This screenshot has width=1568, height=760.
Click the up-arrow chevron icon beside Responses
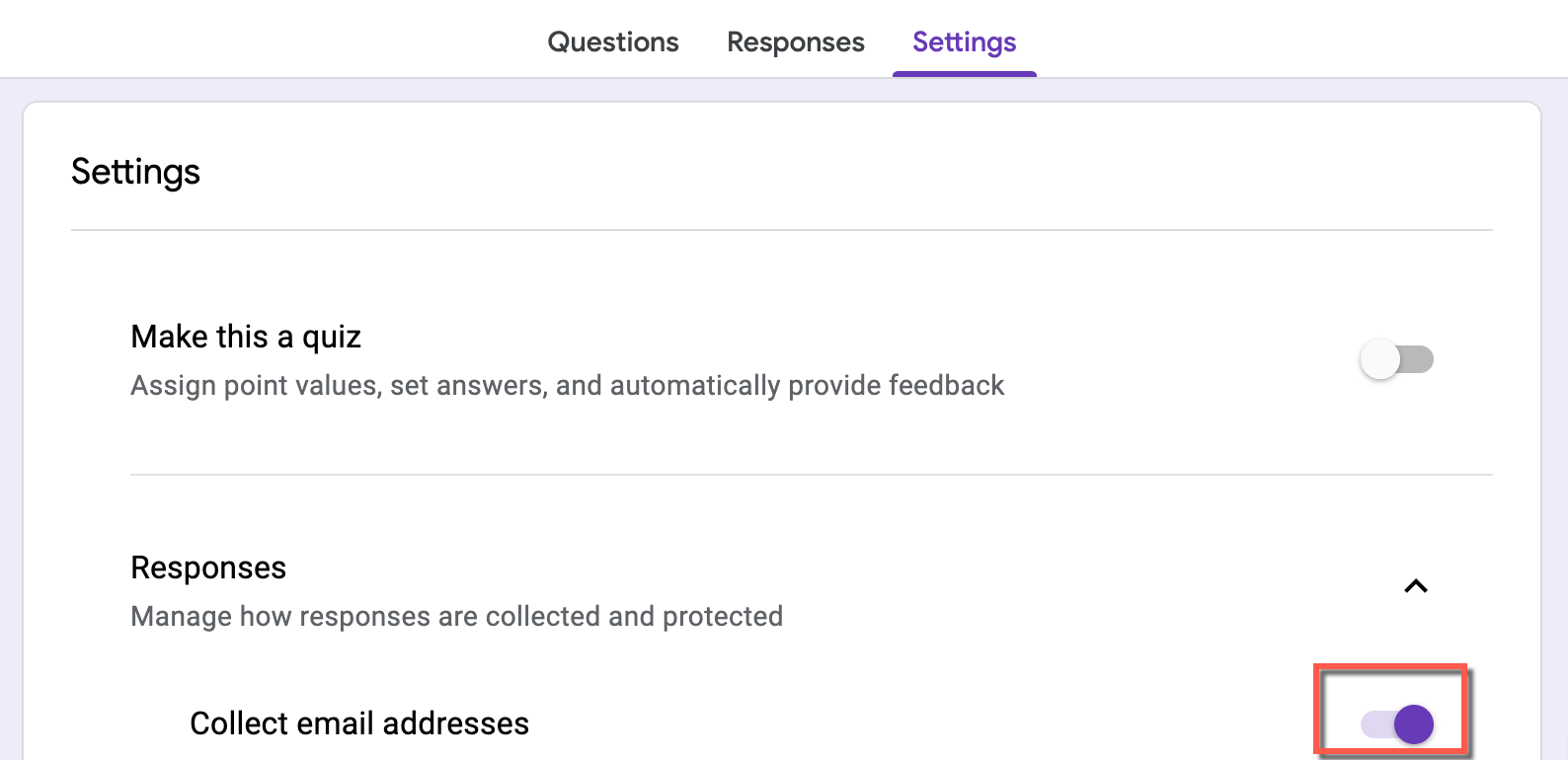click(x=1416, y=586)
